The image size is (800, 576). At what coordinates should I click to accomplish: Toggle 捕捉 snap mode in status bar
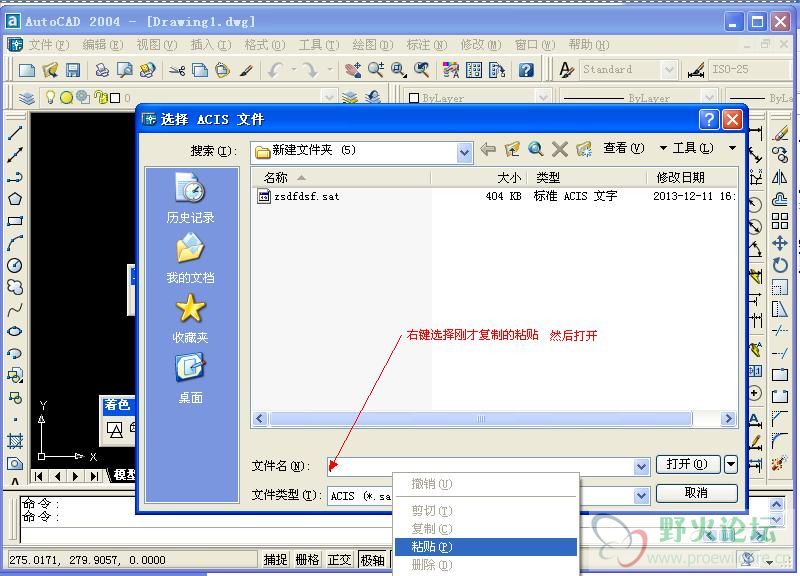[x=275, y=560]
